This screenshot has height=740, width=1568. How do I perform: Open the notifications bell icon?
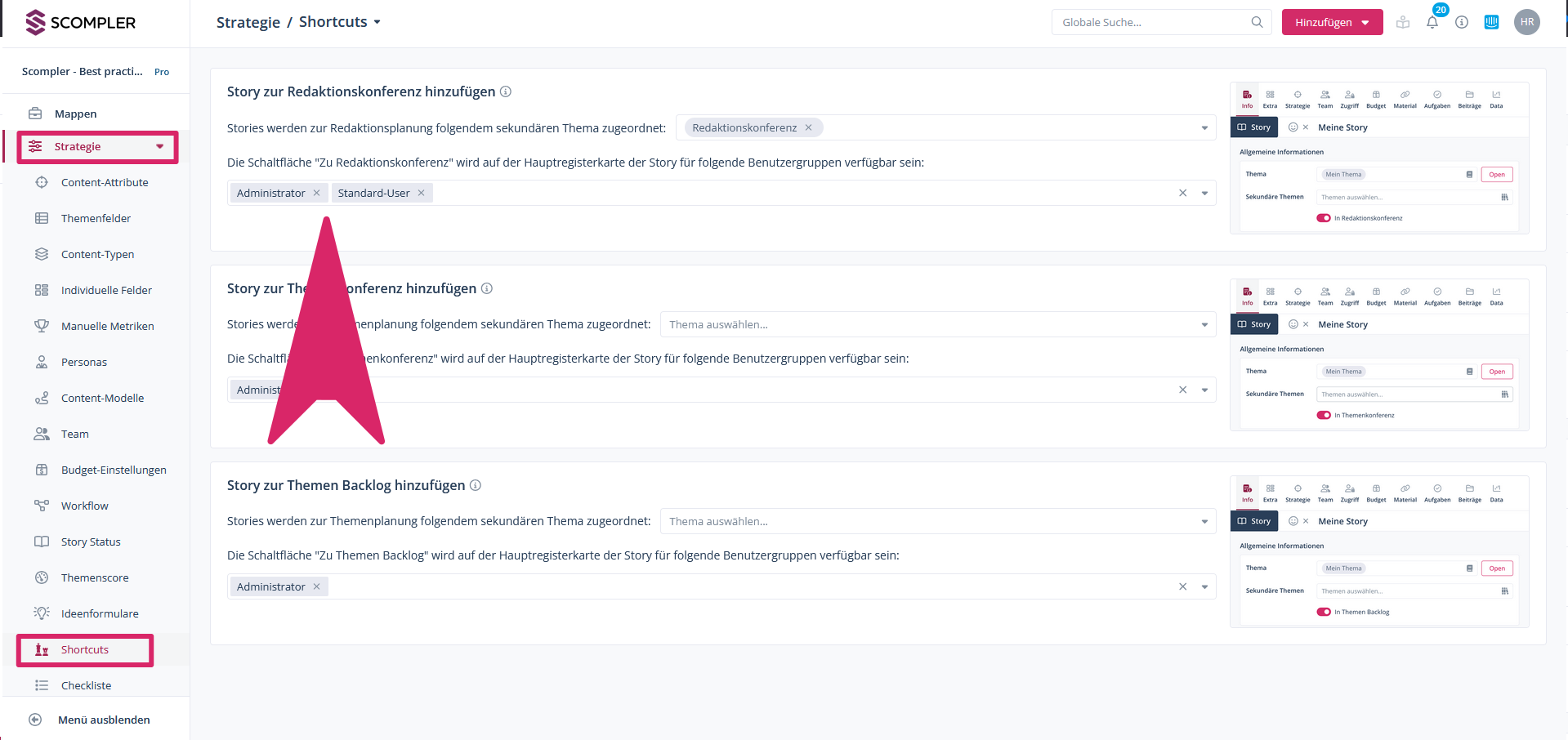(x=1432, y=23)
